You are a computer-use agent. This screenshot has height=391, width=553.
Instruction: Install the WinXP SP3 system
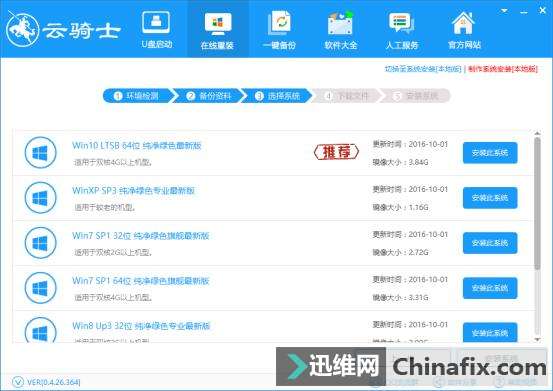tap(490, 198)
